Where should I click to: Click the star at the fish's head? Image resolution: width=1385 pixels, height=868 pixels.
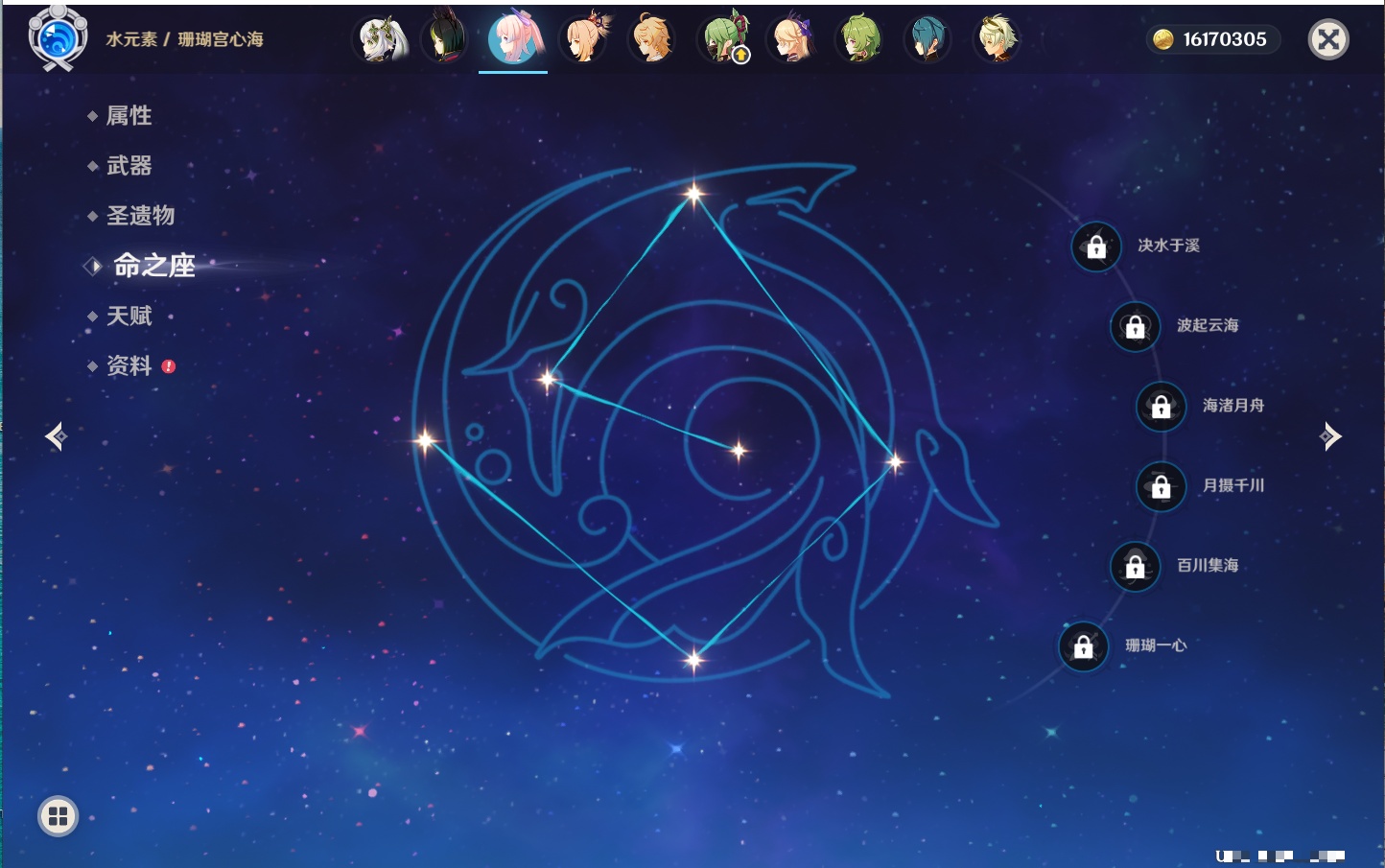[x=548, y=379]
